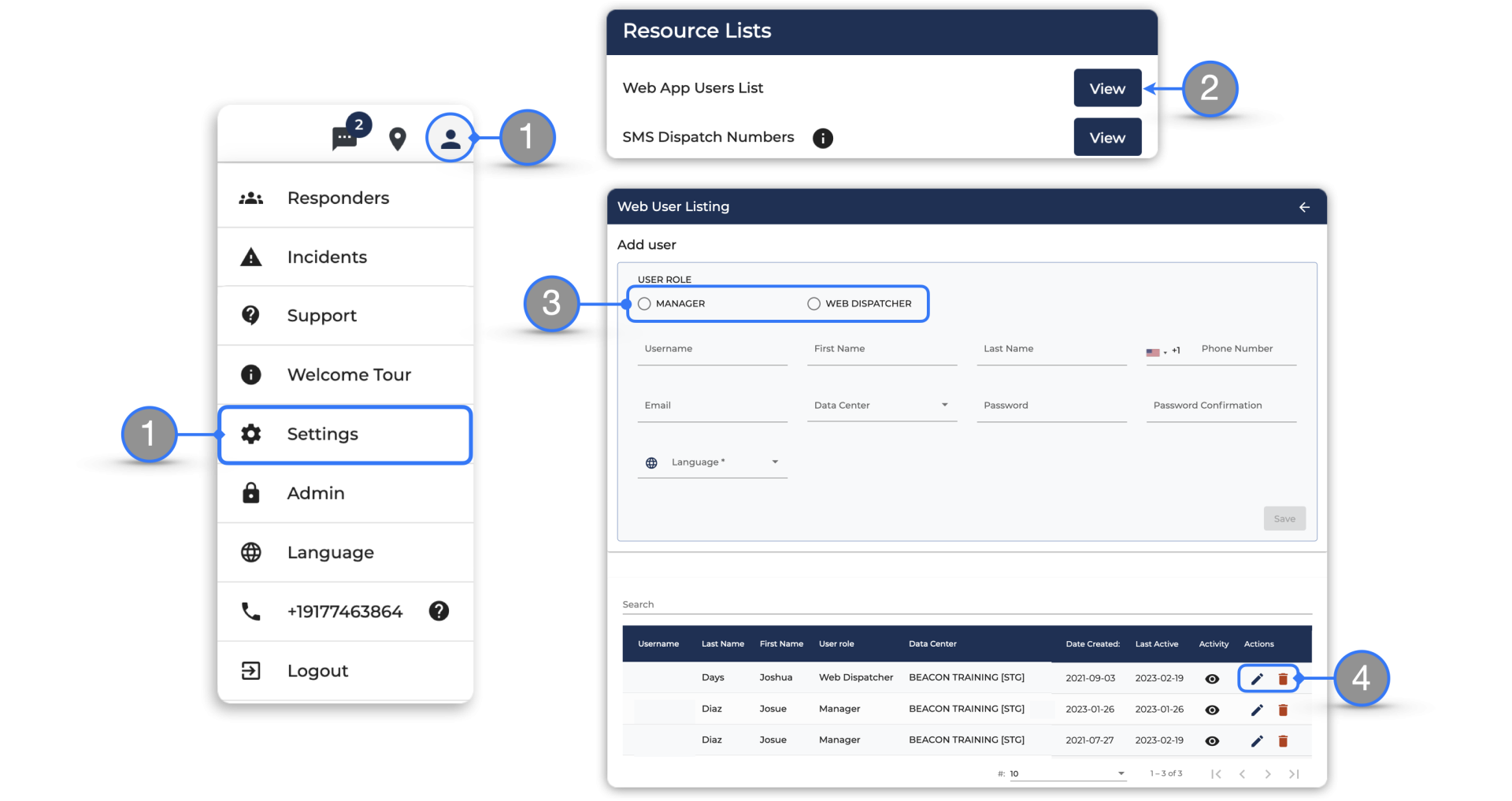
Task: Save the new user
Action: coord(1284,519)
